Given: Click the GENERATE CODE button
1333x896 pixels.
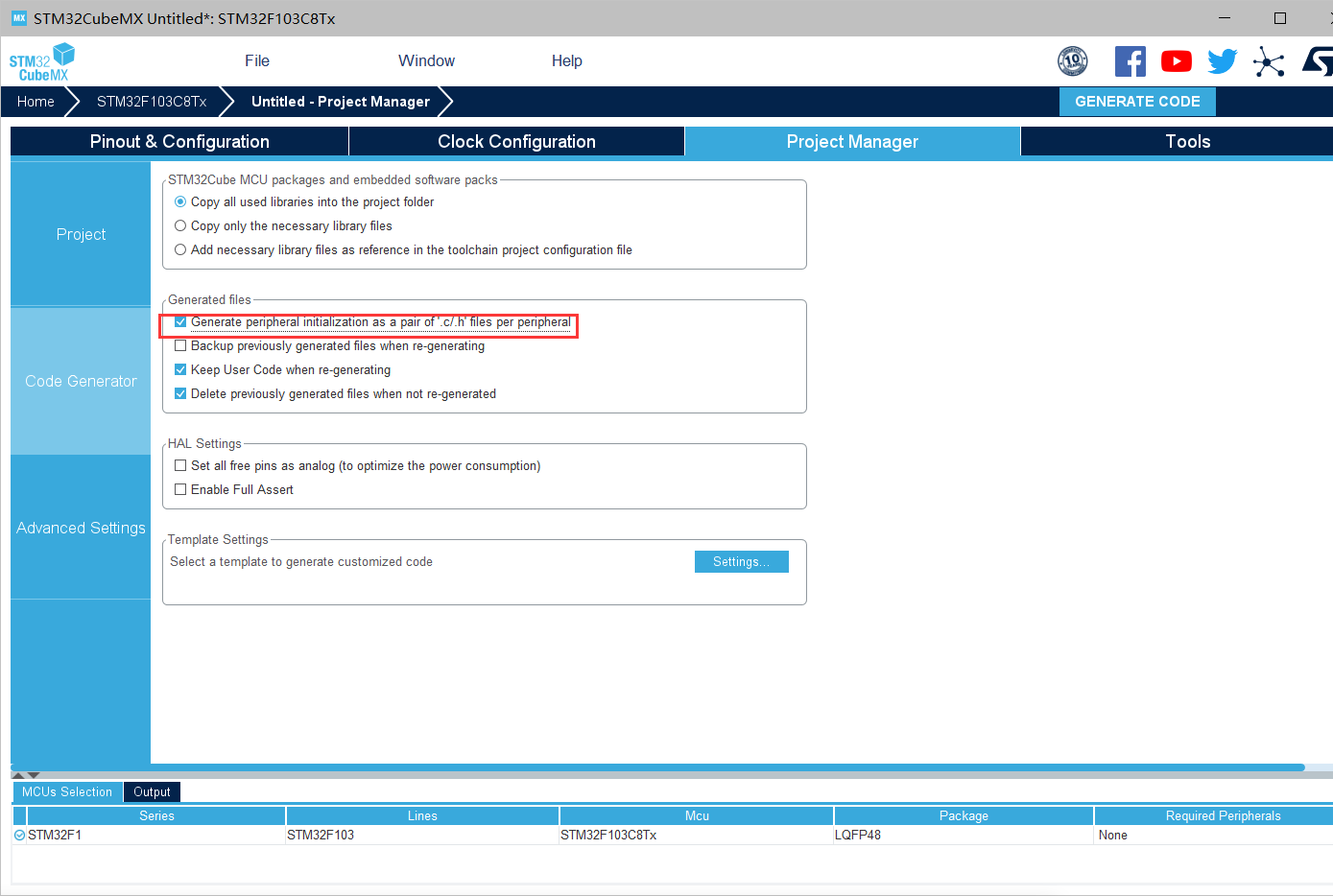Looking at the screenshot, I should (1137, 102).
